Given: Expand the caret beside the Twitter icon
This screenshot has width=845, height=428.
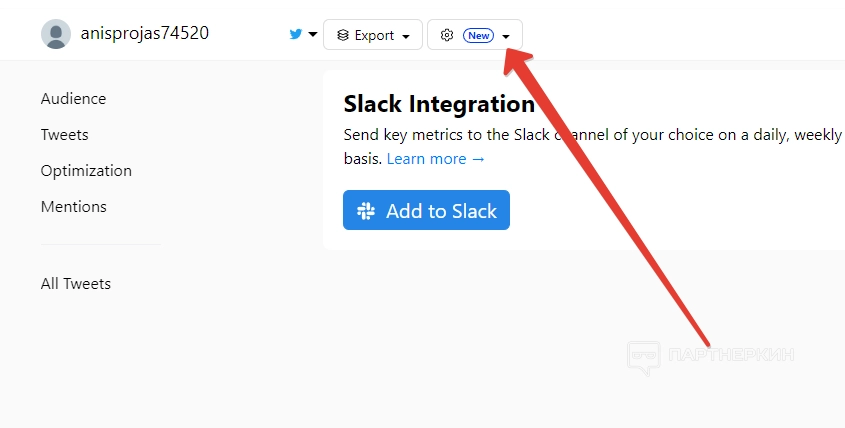Looking at the screenshot, I should coord(313,35).
